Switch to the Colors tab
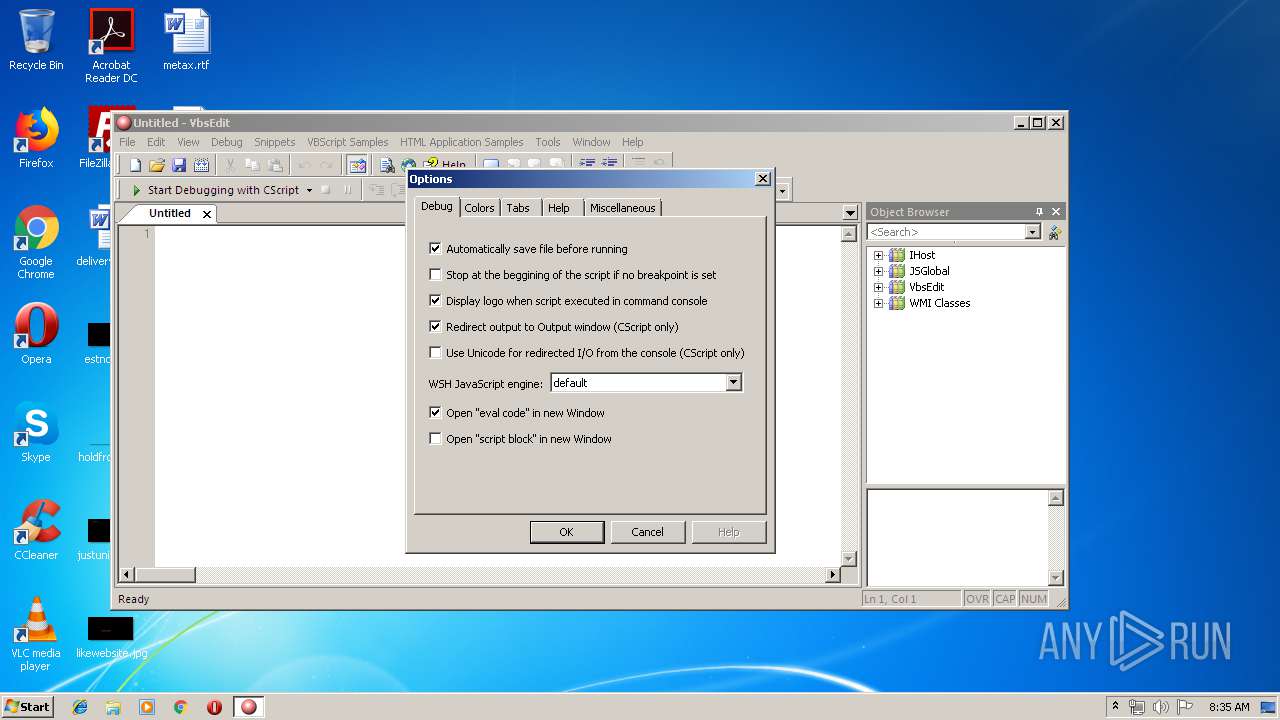 479,208
